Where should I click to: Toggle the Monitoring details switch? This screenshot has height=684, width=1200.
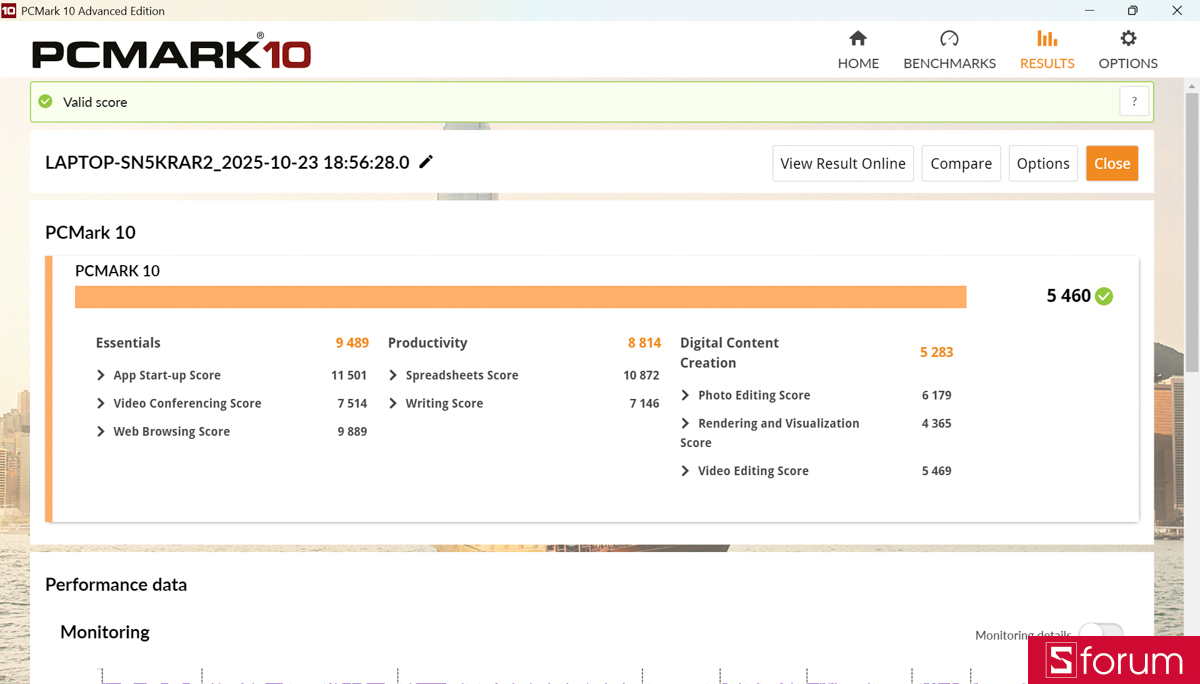[x=1101, y=633]
